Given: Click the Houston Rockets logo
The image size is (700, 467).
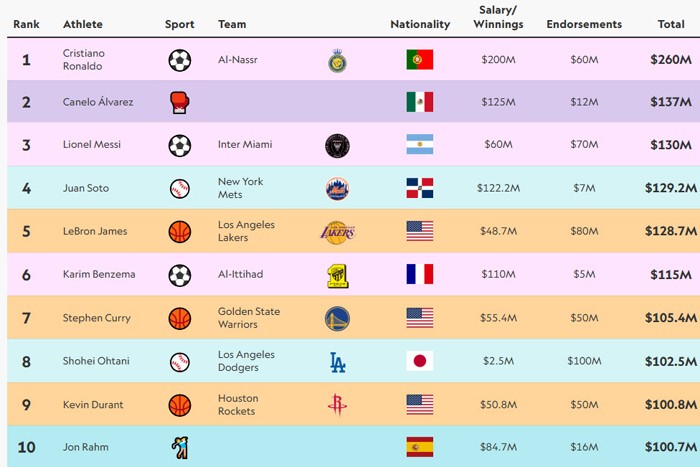Looking at the screenshot, I should [x=337, y=405].
